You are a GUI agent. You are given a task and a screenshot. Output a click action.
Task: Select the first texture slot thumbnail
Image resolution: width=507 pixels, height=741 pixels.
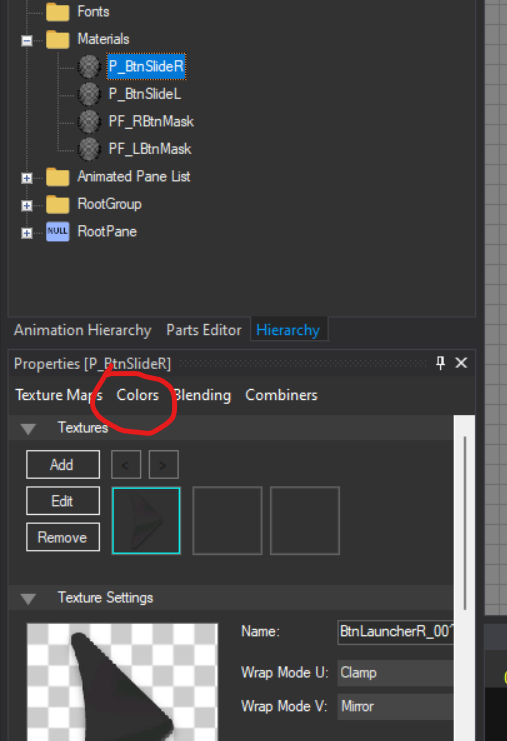tap(146, 520)
